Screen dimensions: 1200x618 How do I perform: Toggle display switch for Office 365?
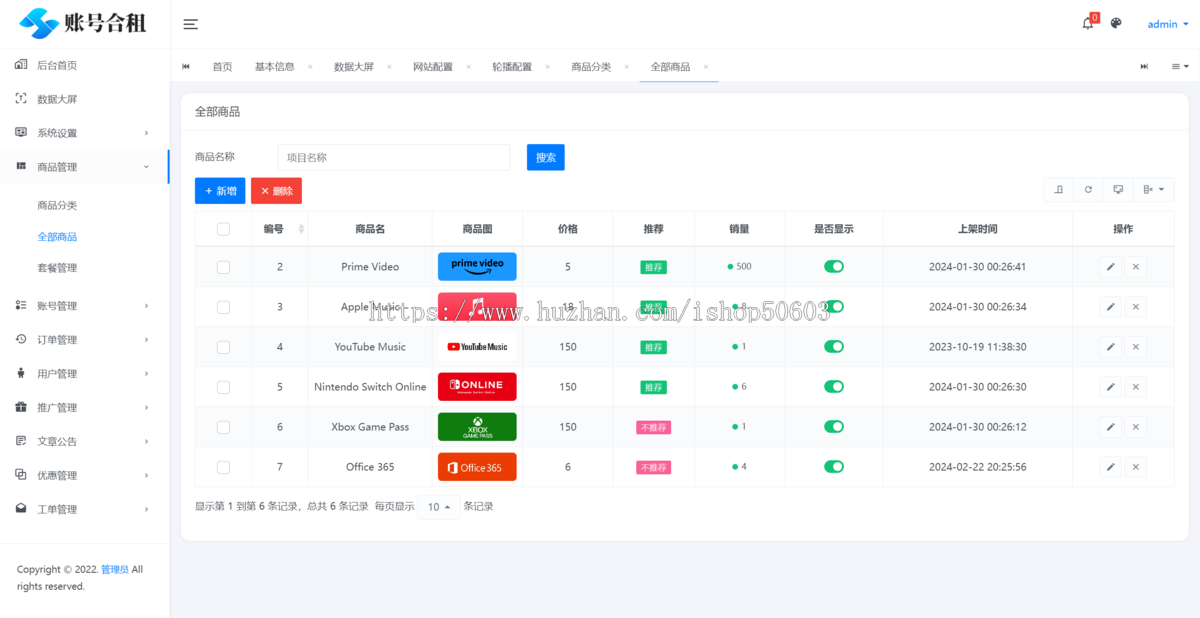pos(834,467)
